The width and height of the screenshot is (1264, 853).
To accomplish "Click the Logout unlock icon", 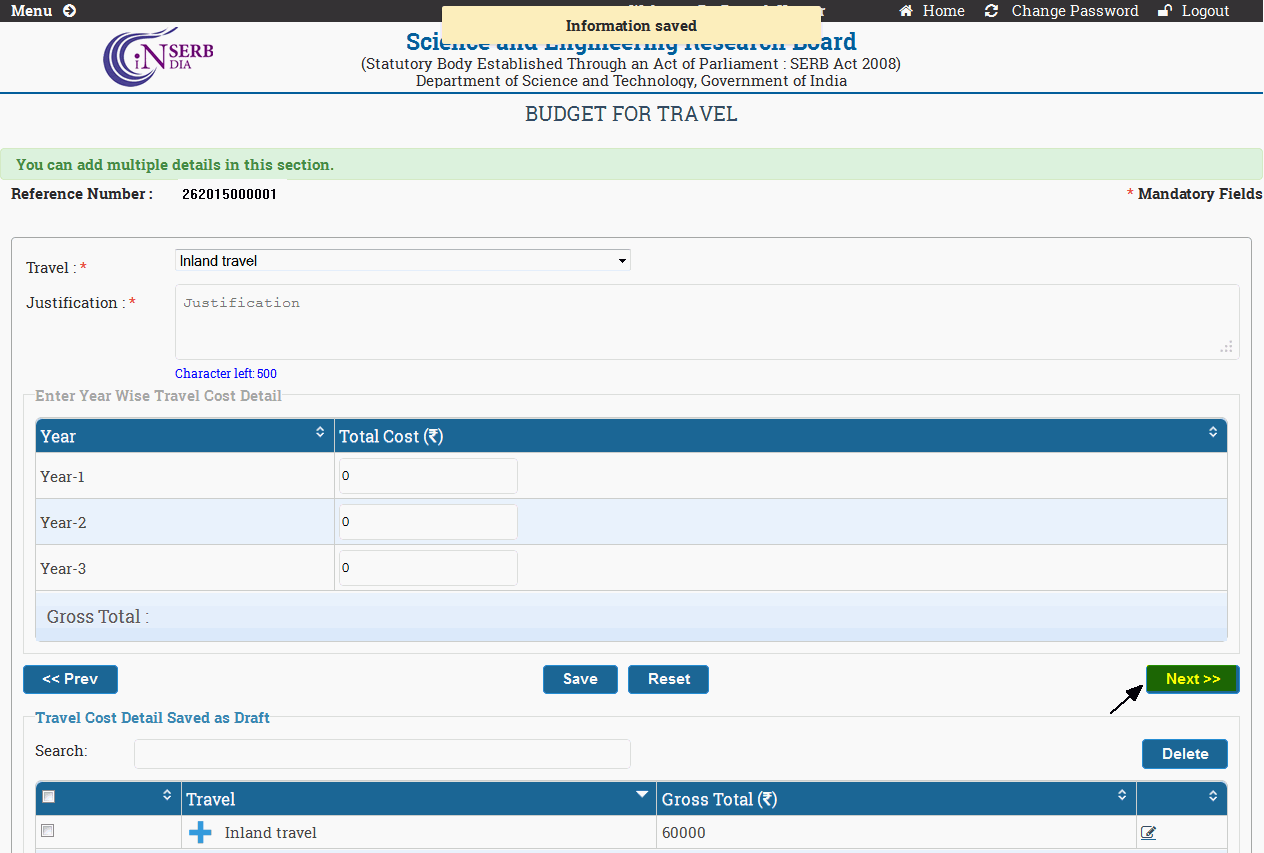I will pos(1164,11).
